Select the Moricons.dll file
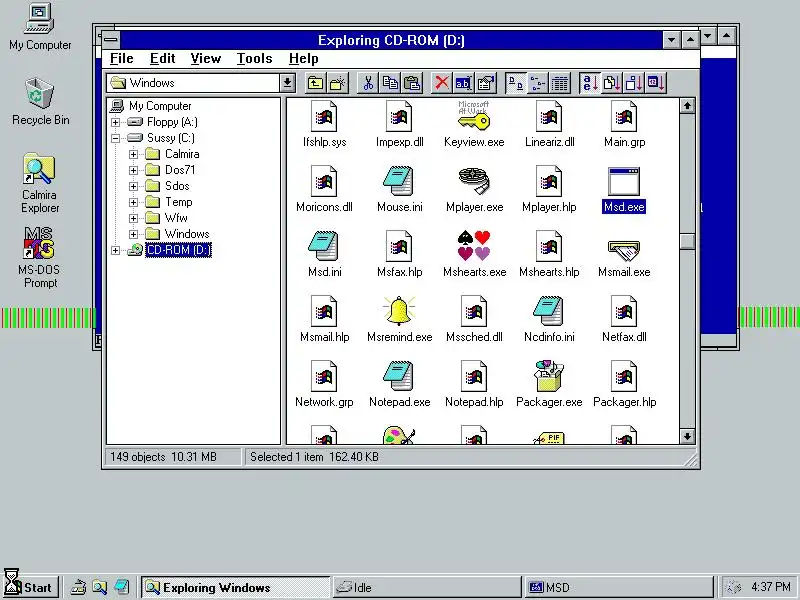 (x=324, y=189)
